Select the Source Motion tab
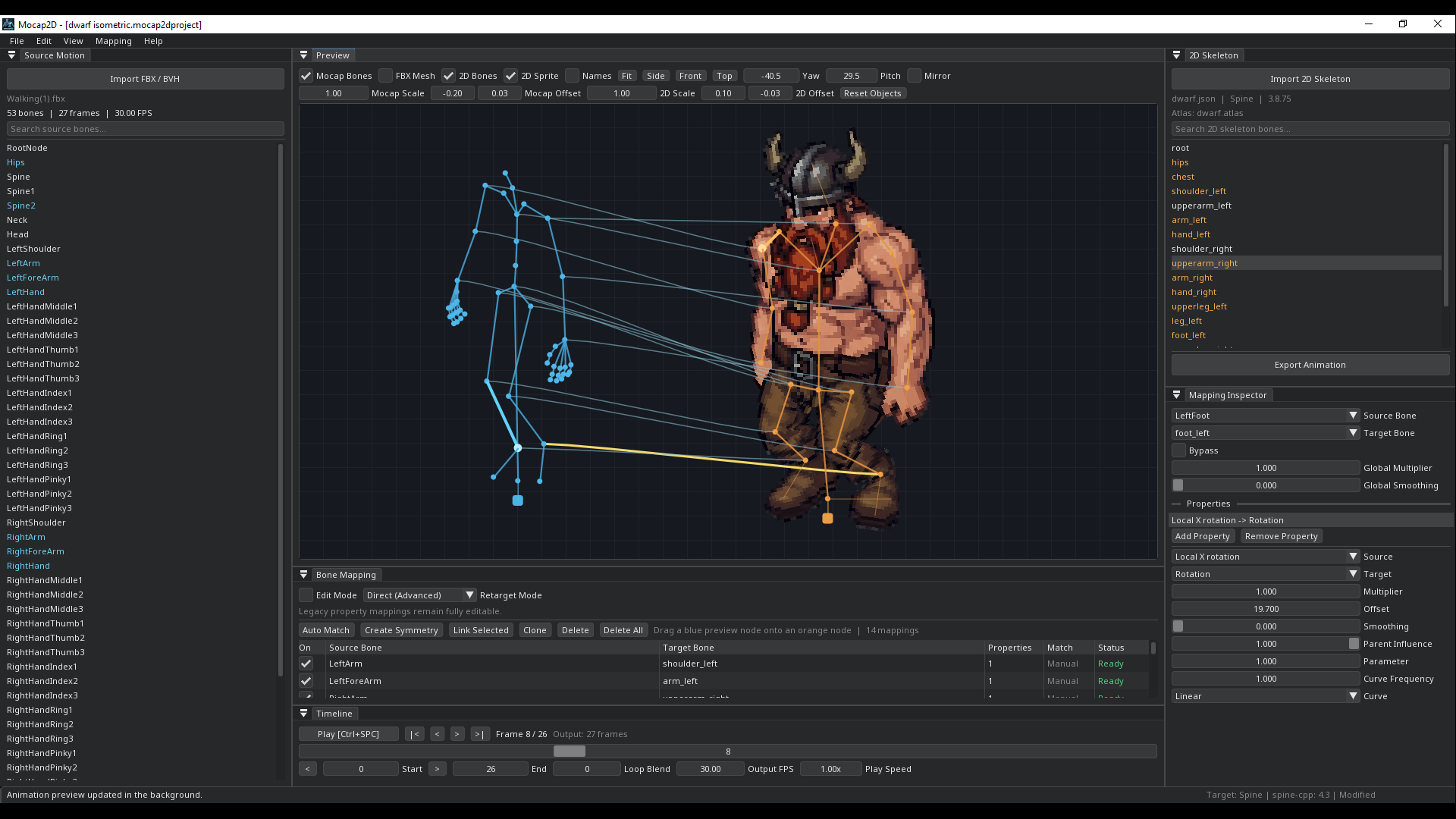1456x819 pixels. point(55,55)
